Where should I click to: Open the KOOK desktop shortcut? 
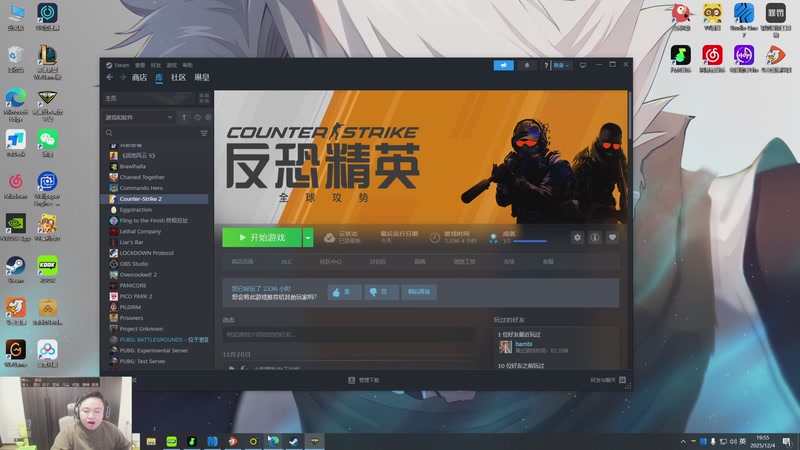click(47, 269)
